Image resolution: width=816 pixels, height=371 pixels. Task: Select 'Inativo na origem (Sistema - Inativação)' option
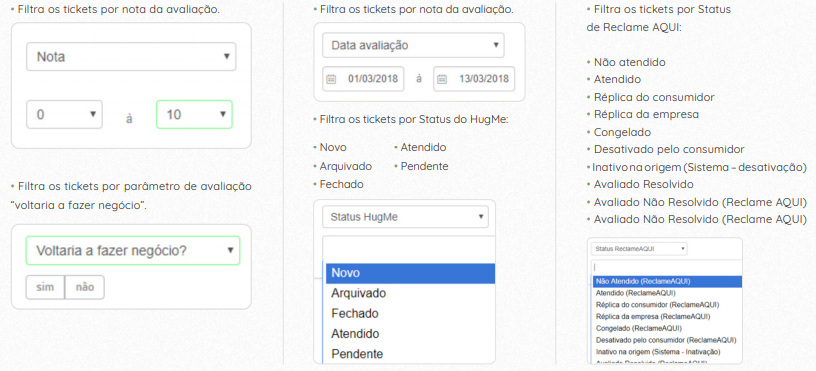click(667, 352)
